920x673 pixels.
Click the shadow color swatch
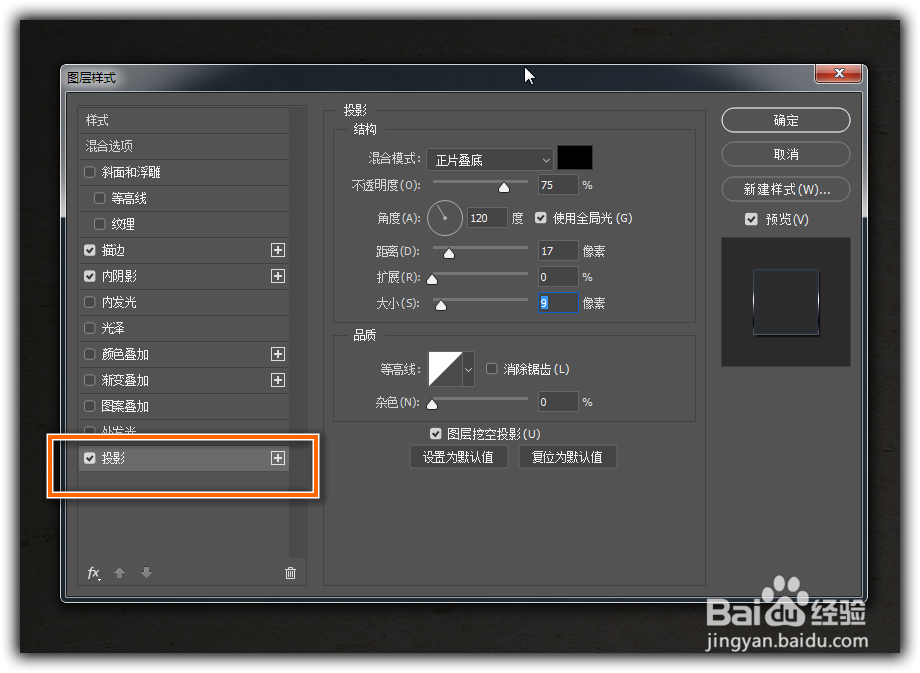pyautogui.click(x=577, y=158)
